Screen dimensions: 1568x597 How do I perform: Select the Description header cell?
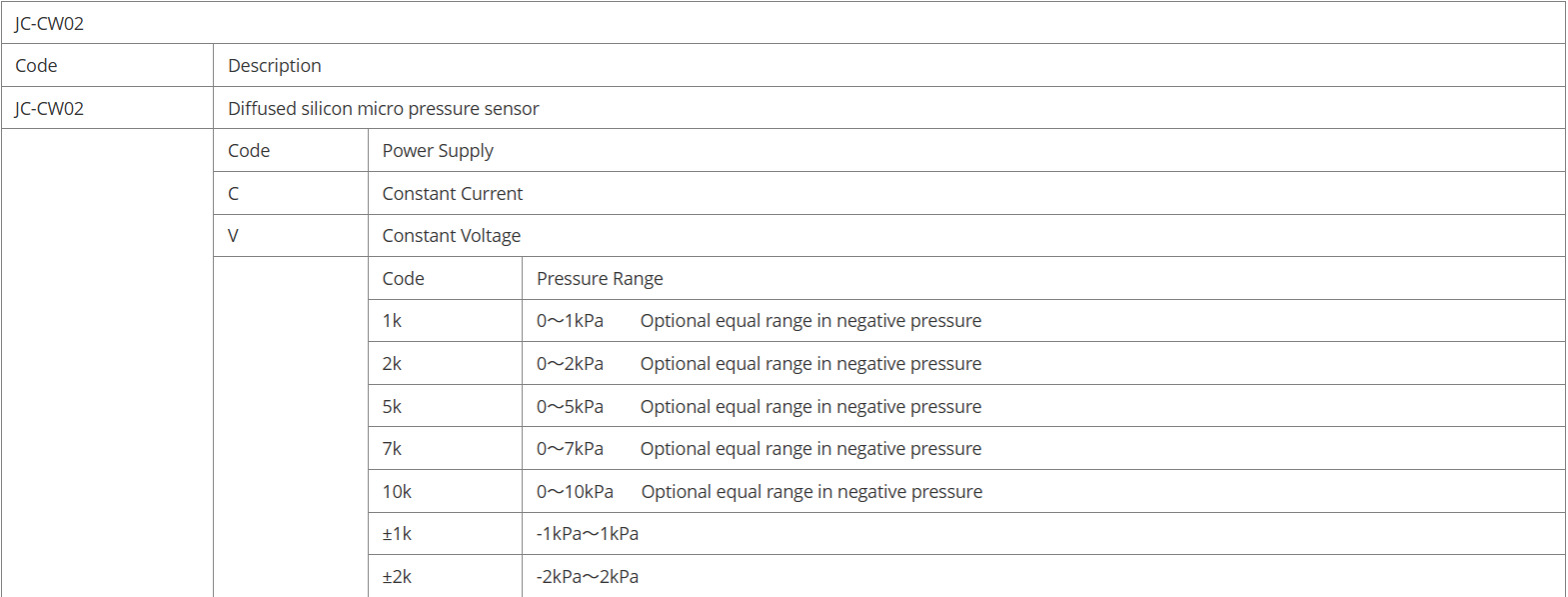pos(889,65)
